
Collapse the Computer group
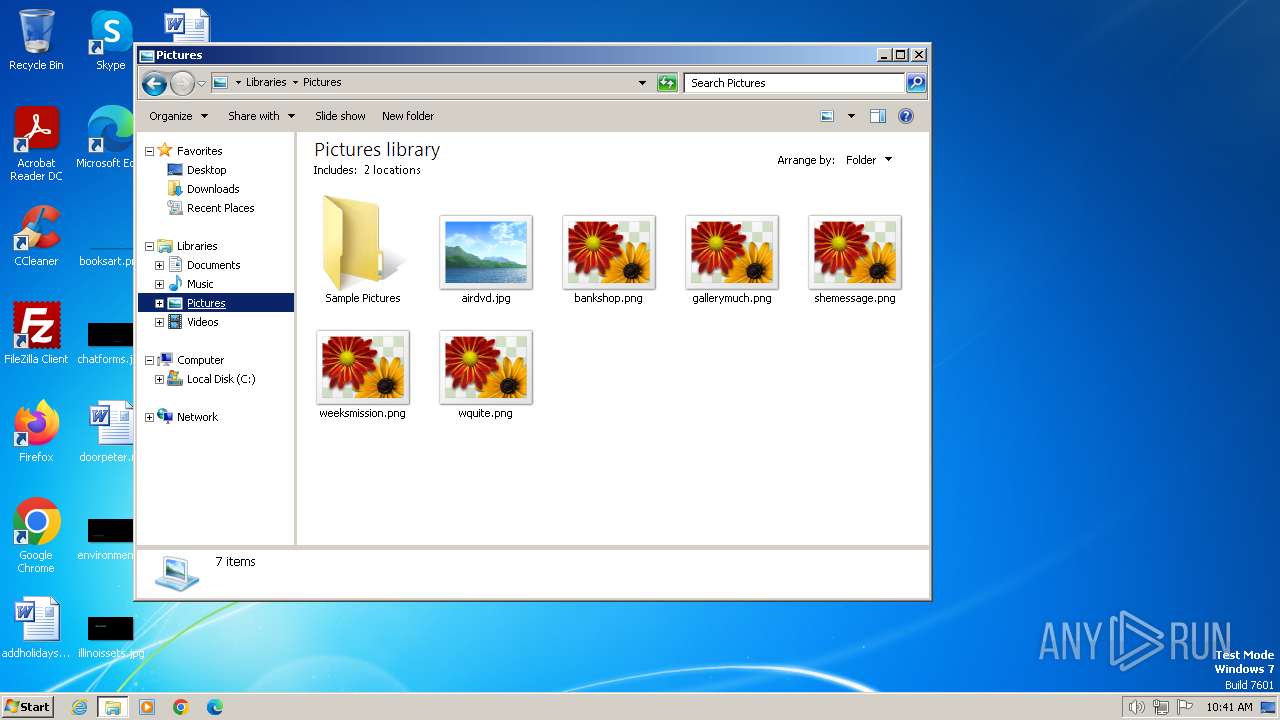pos(149,360)
